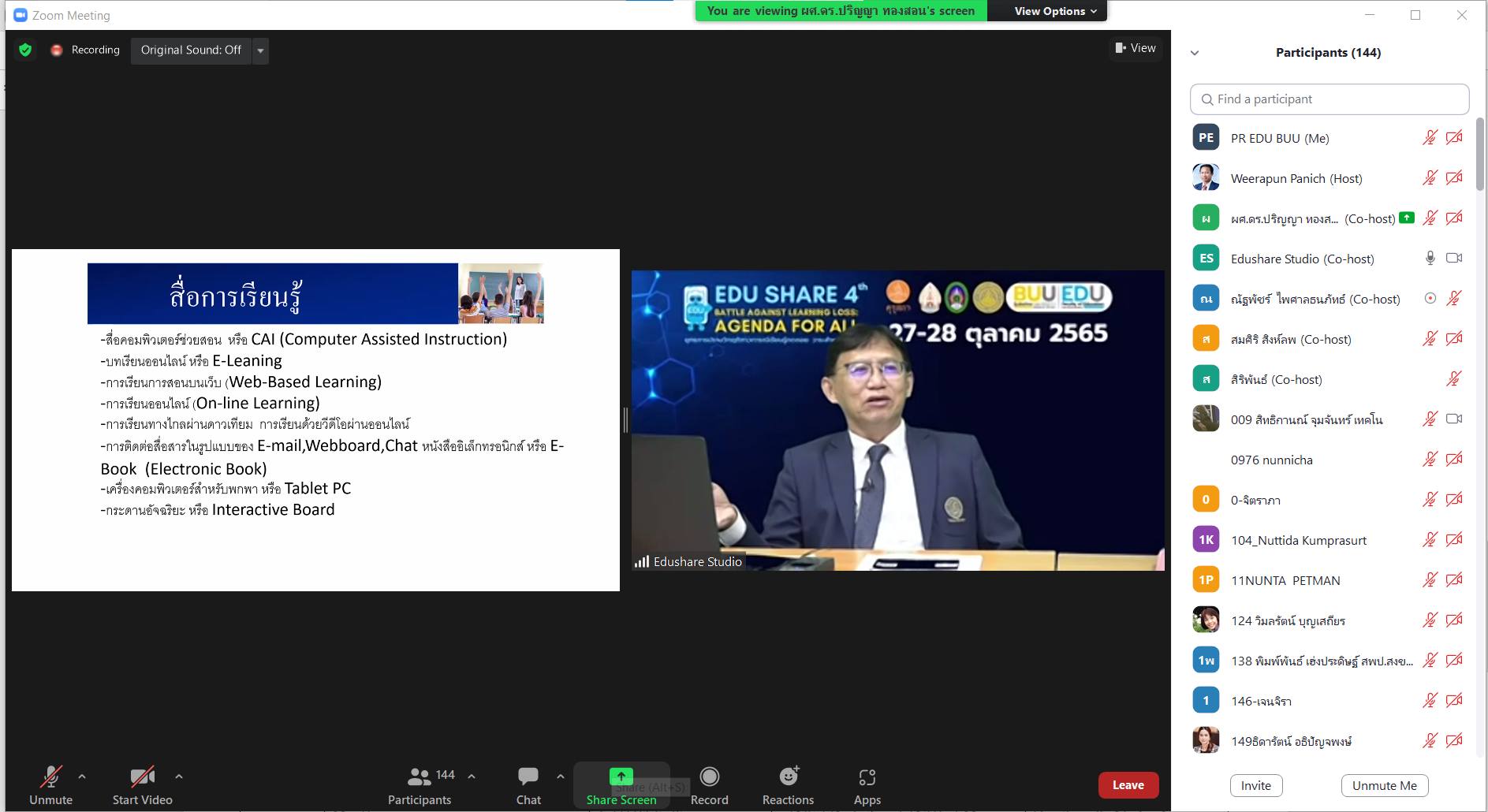This screenshot has height=812, width=1488.
Task: Collapse the Participants panel chevron
Action: (1195, 53)
